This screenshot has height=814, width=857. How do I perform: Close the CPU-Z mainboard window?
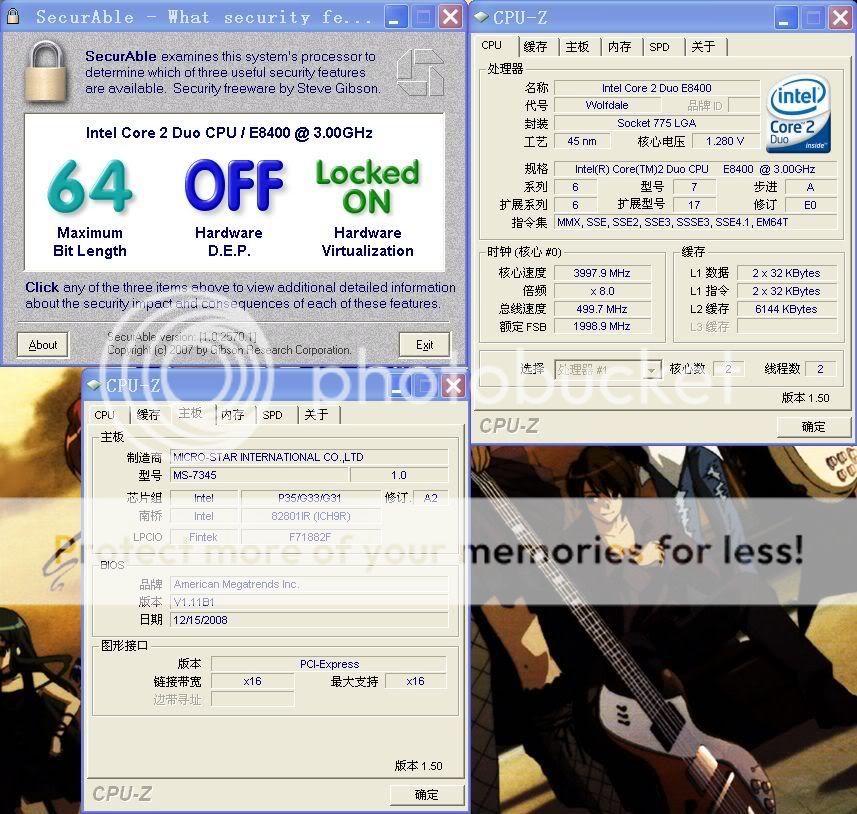tap(453, 386)
